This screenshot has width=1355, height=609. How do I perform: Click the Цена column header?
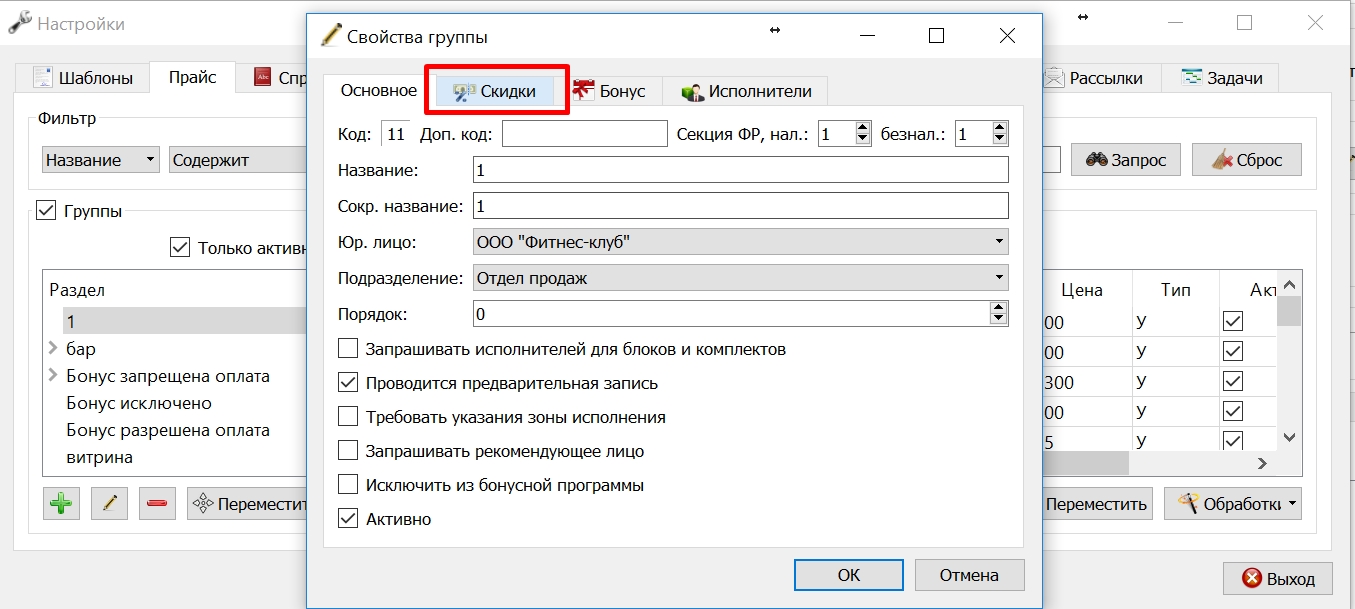[1082, 290]
